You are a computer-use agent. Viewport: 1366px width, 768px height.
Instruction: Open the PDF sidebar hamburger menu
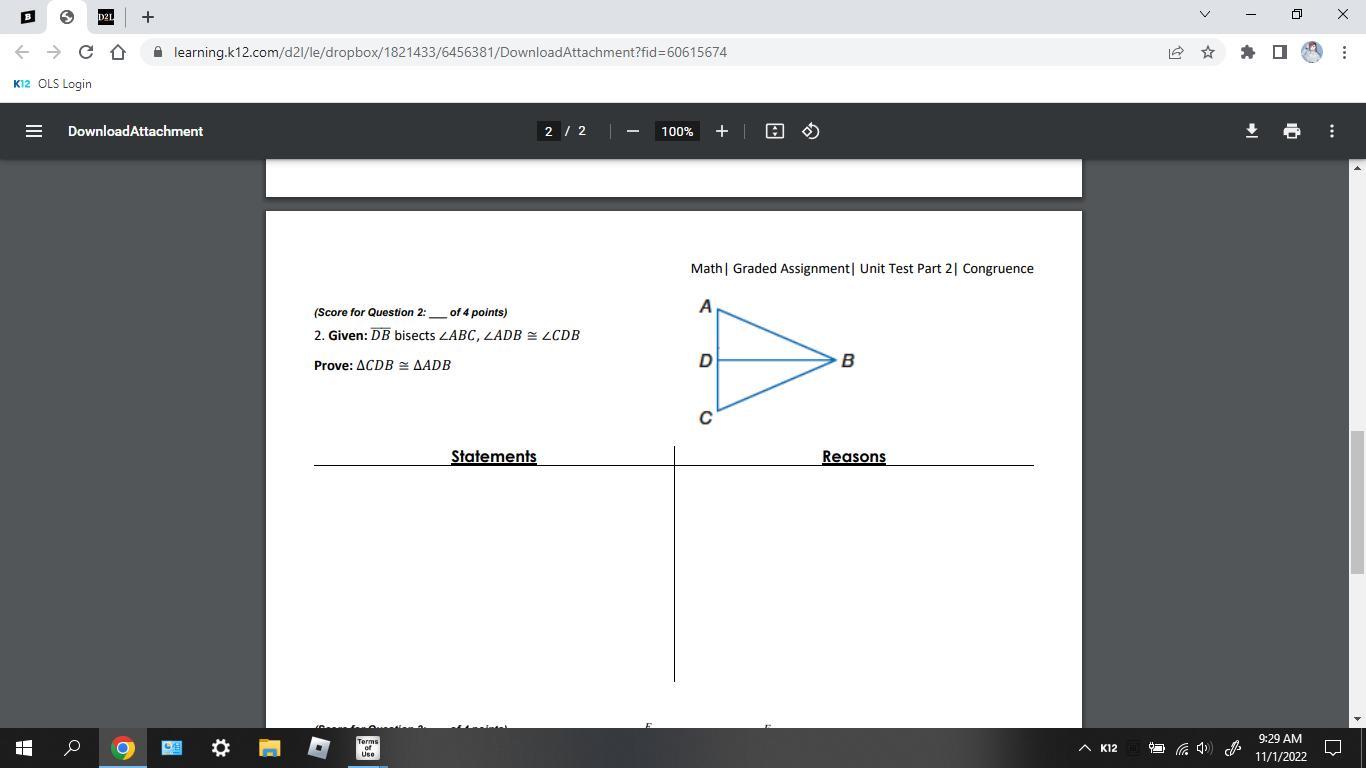pos(33,131)
